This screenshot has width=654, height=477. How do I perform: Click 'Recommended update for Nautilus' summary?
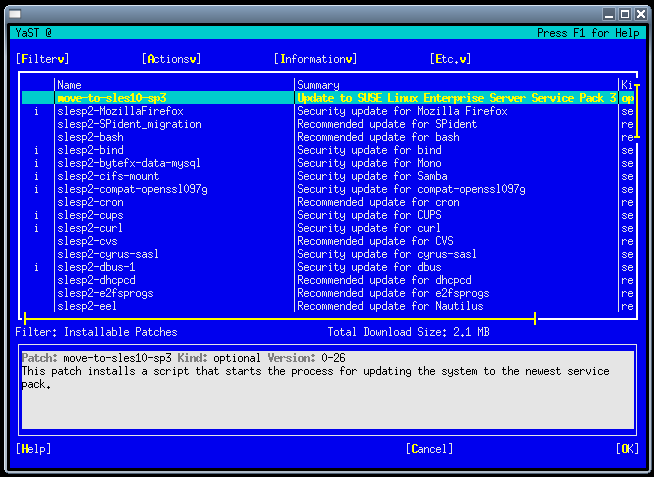tap(390, 306)
